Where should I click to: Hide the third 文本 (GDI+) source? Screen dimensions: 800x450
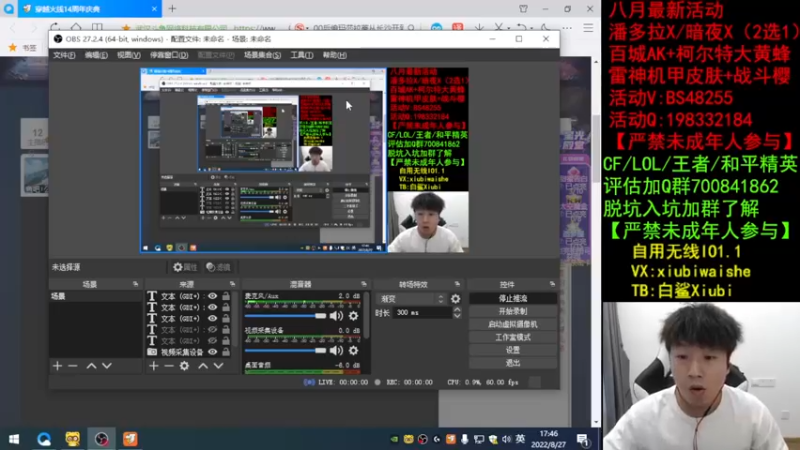tap(212, 318)
